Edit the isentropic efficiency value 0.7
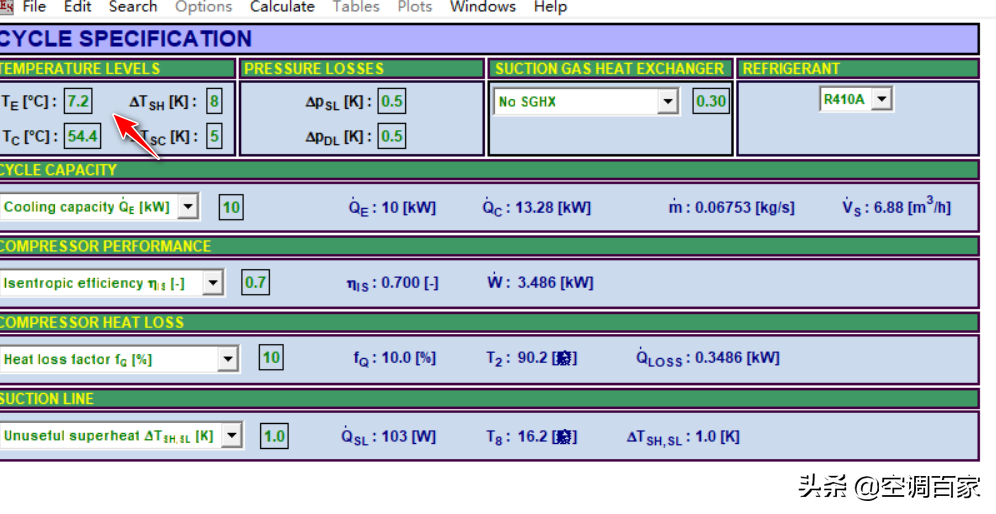Viewport: 996px width, 514px height. click(255, 282)
